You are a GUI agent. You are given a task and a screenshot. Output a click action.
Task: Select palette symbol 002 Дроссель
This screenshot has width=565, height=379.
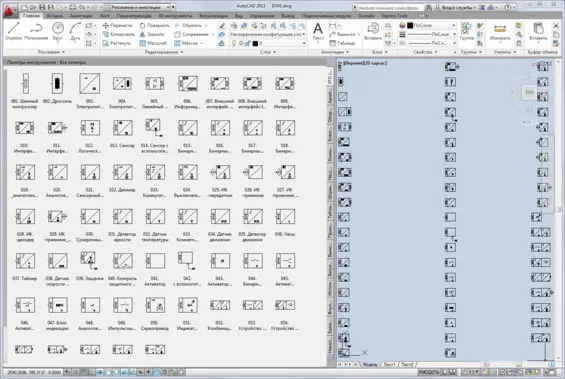pyautogui.click(x=57, y=89)
